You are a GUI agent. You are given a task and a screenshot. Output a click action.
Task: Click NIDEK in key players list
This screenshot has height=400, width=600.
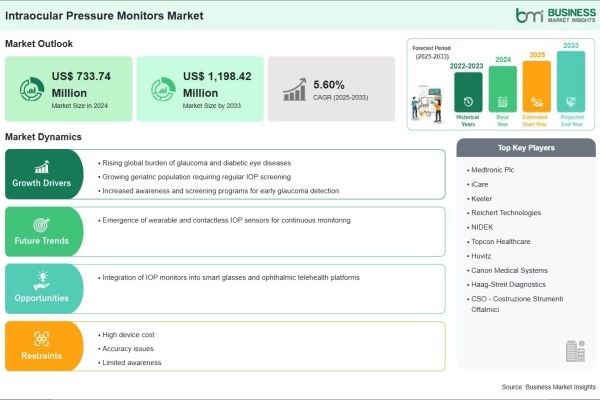[x=480, y=227]
